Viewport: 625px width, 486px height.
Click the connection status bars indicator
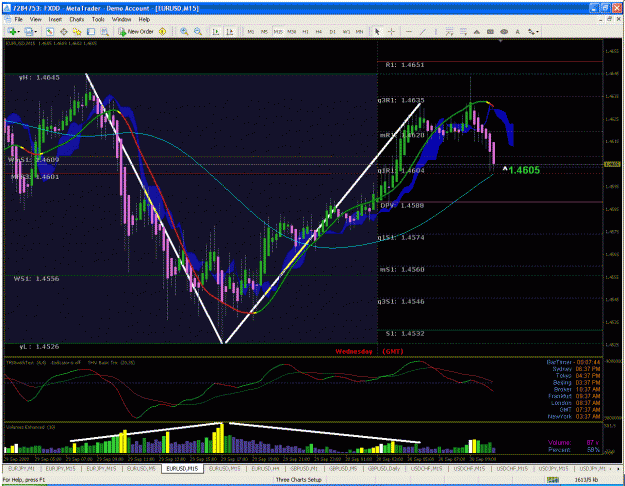[553, 480]
